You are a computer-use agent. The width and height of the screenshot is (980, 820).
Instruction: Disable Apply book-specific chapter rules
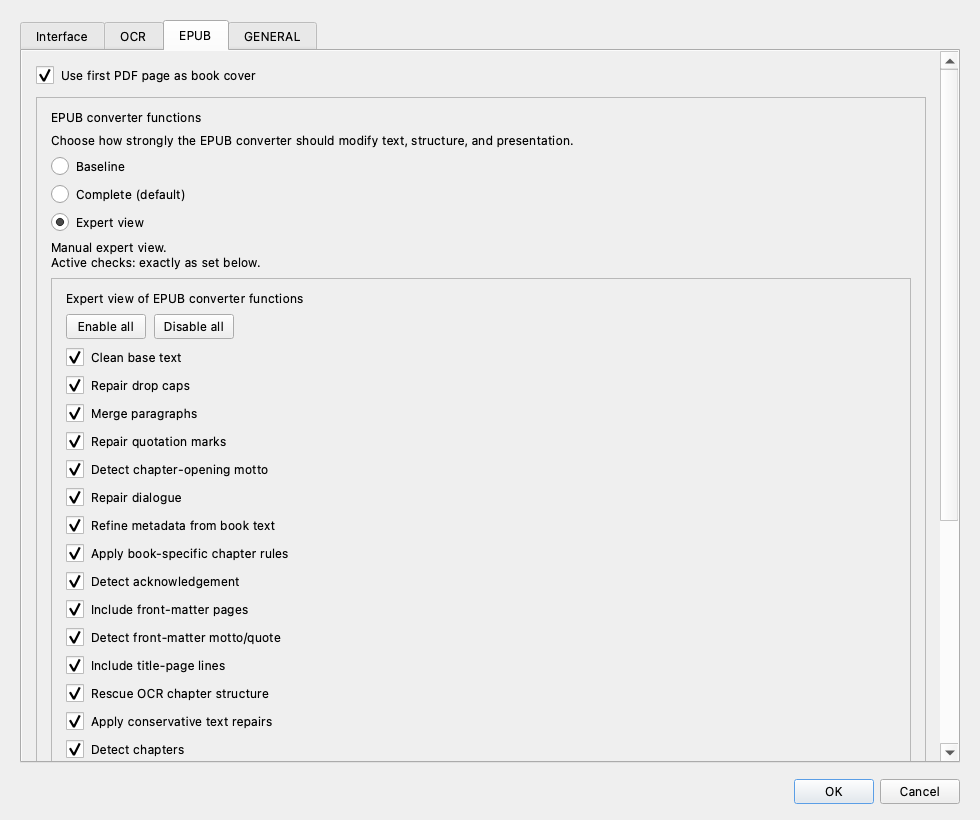tap(75, 554)
